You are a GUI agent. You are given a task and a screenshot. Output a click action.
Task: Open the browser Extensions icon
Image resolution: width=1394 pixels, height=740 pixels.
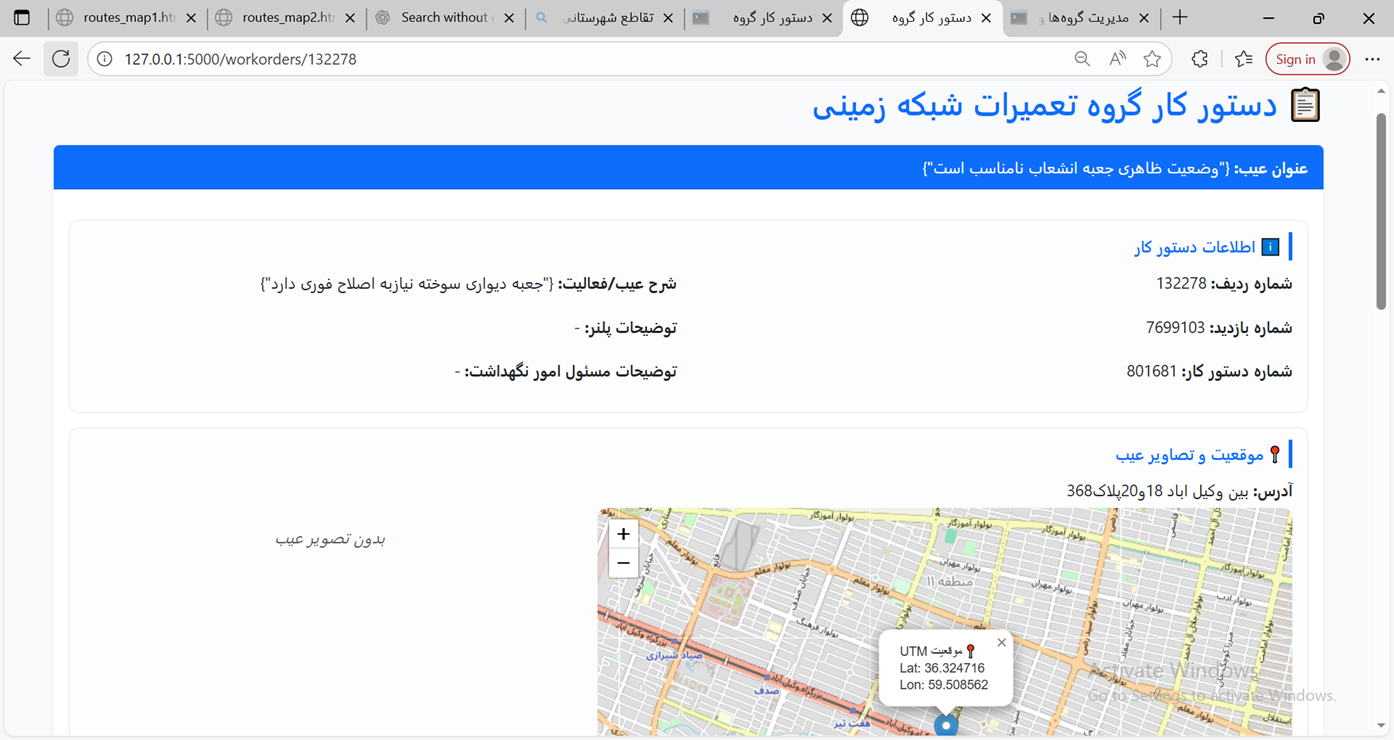1199,58
